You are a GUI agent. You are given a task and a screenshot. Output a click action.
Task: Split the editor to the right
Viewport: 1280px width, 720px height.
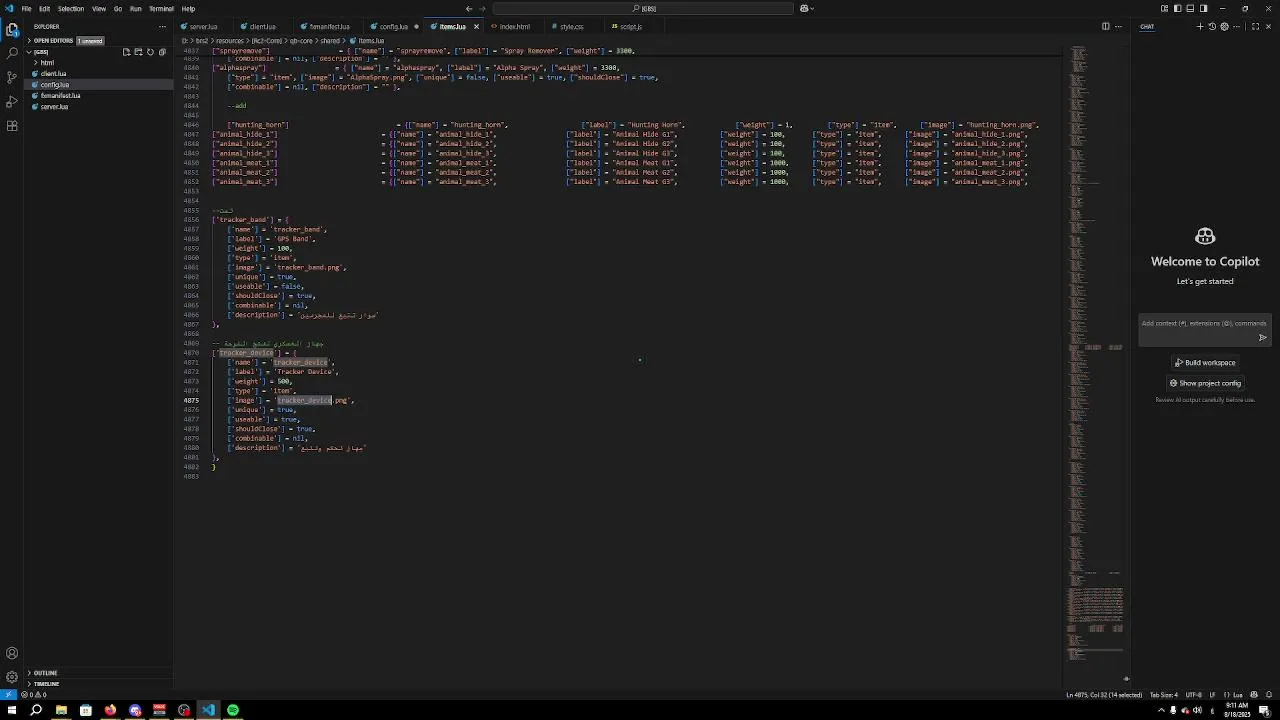[1106, 27]
